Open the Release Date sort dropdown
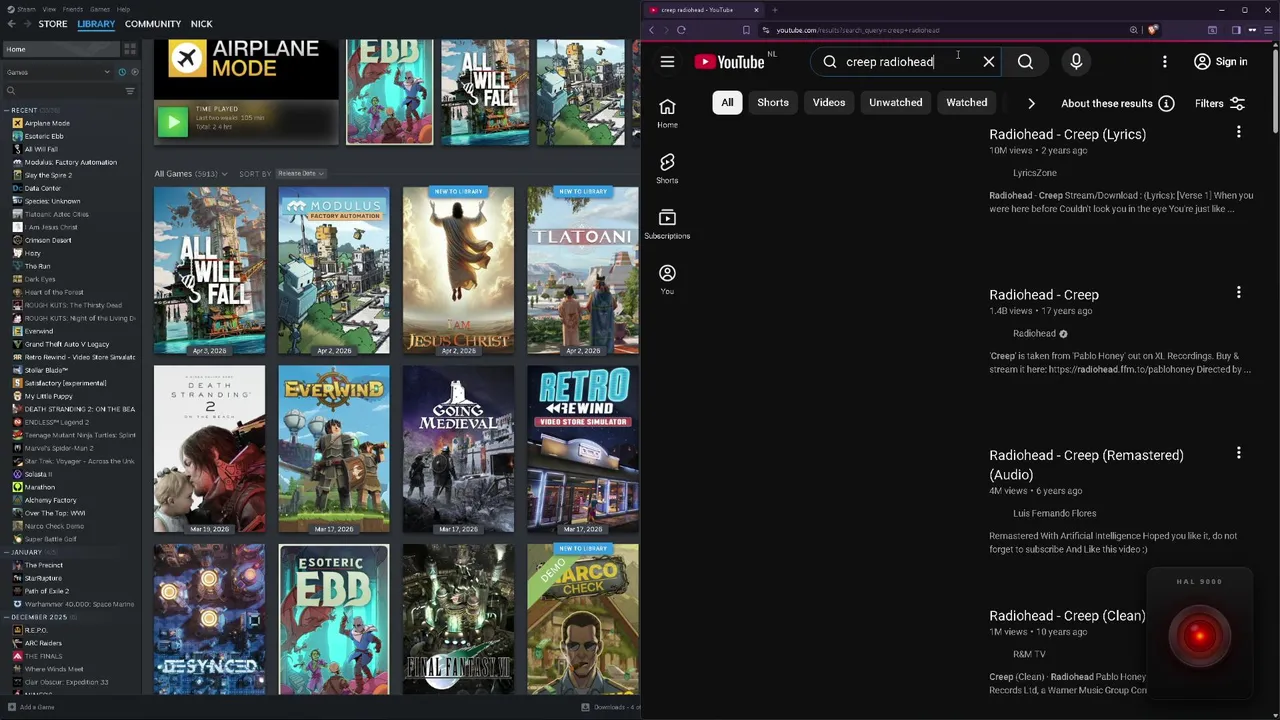This screenshot has height=720, width=1280. pos(300,174)
